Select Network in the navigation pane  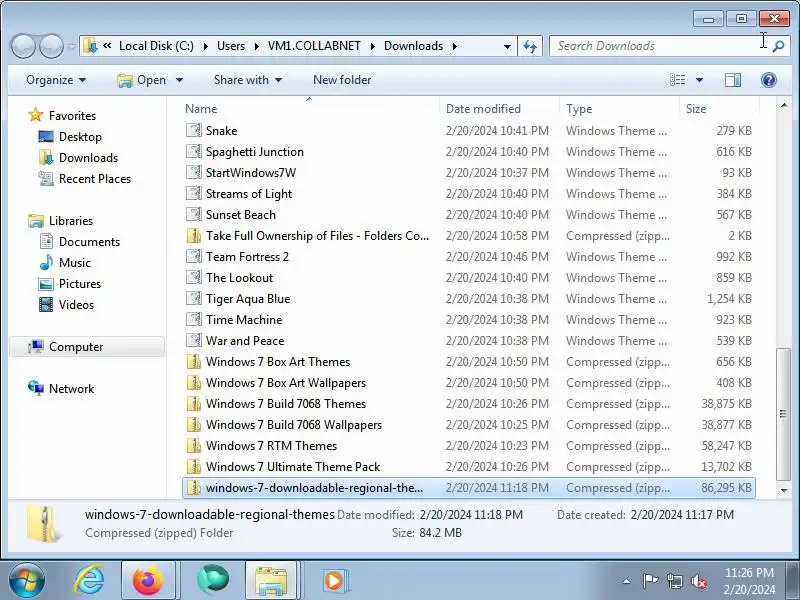[71, 389]
